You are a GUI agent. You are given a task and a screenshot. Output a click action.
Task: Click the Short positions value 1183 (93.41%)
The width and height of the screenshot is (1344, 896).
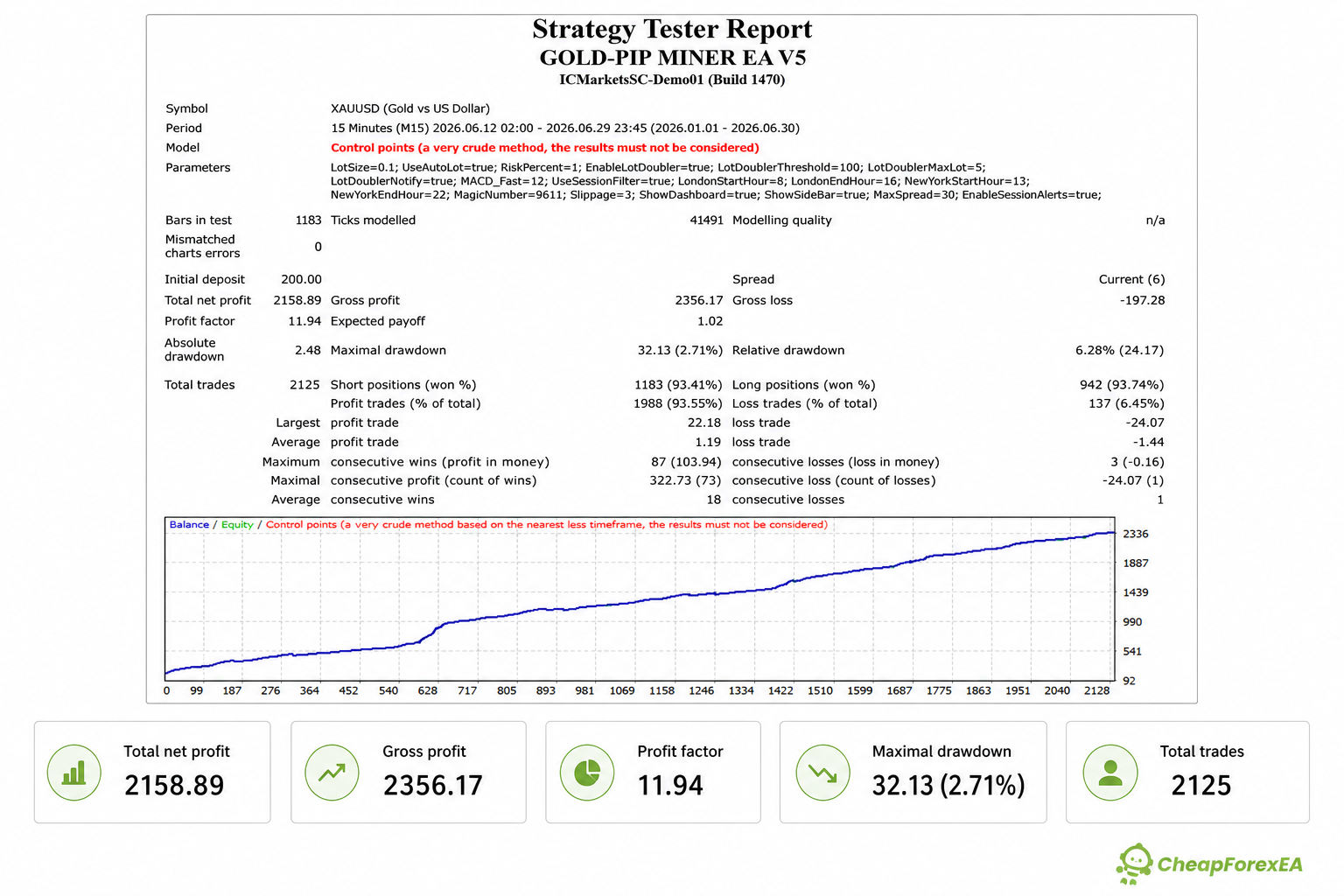pos(678,385)
